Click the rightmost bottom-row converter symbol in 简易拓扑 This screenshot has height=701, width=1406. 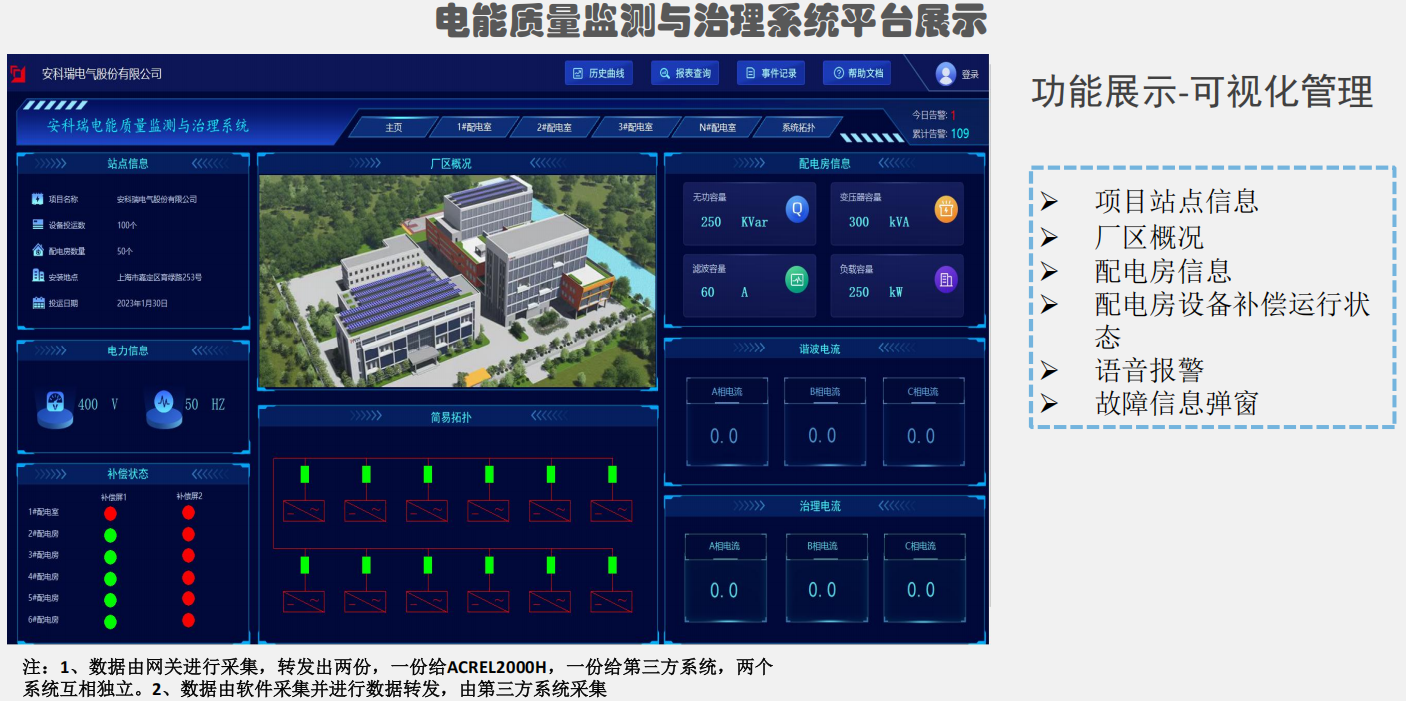click(611, 602)
